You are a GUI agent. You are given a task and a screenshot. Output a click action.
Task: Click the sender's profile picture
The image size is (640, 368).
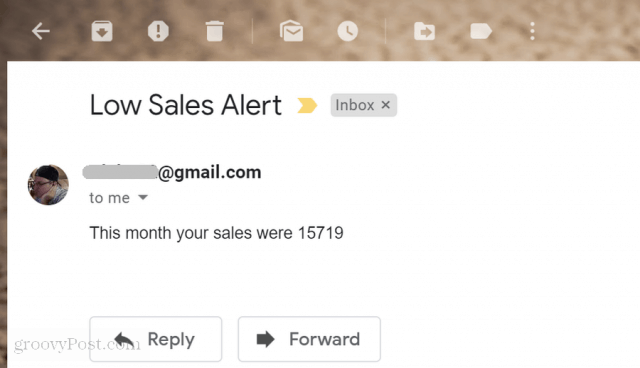click(x=48, y=185)
